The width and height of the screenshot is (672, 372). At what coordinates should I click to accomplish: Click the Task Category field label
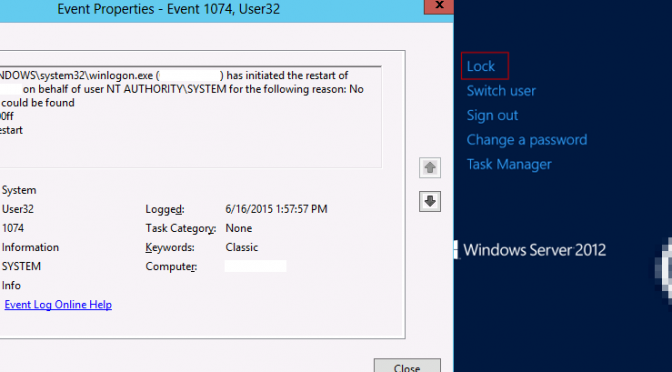181,228
